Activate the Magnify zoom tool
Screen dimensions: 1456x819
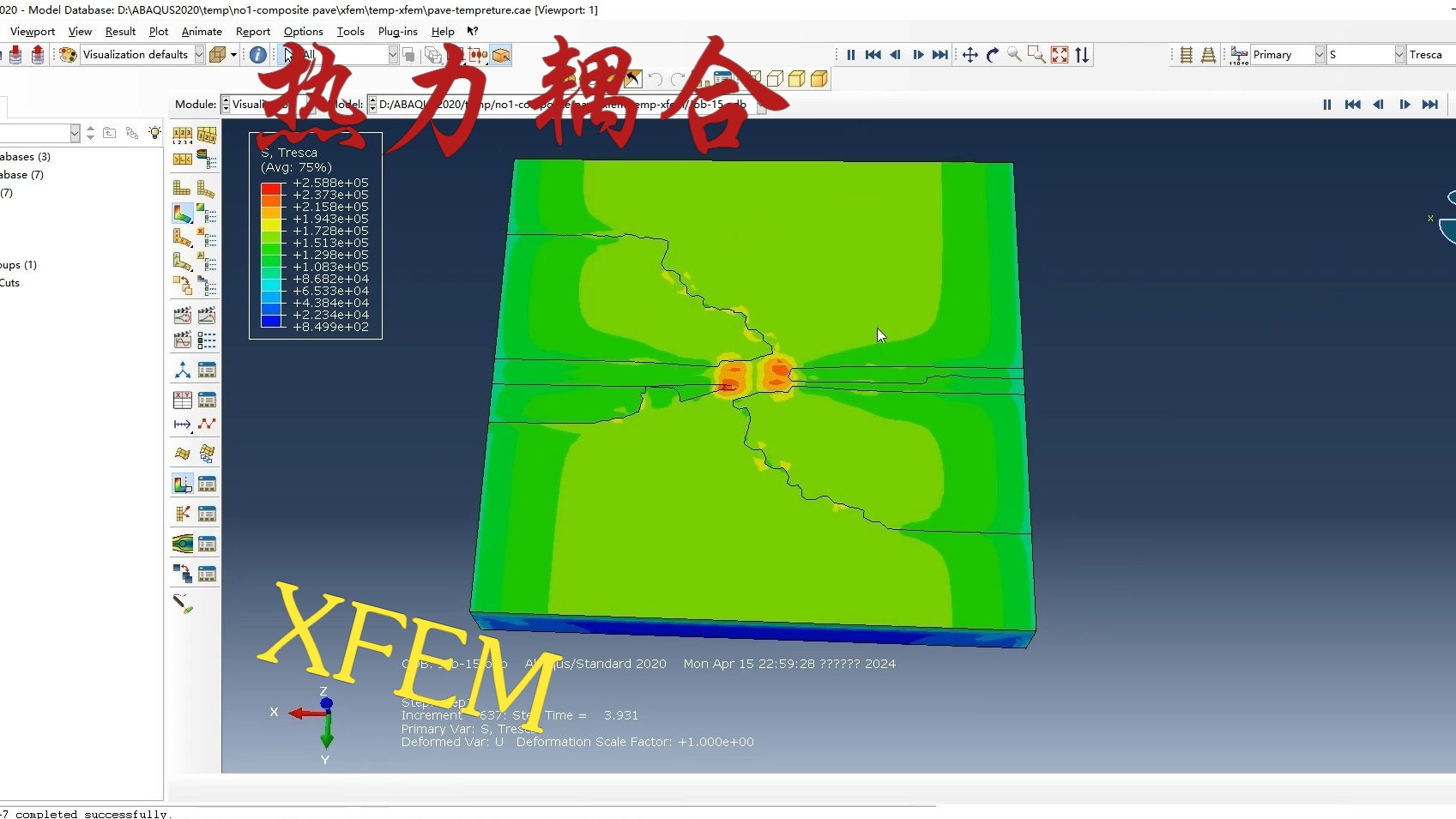pos(1015,54)
